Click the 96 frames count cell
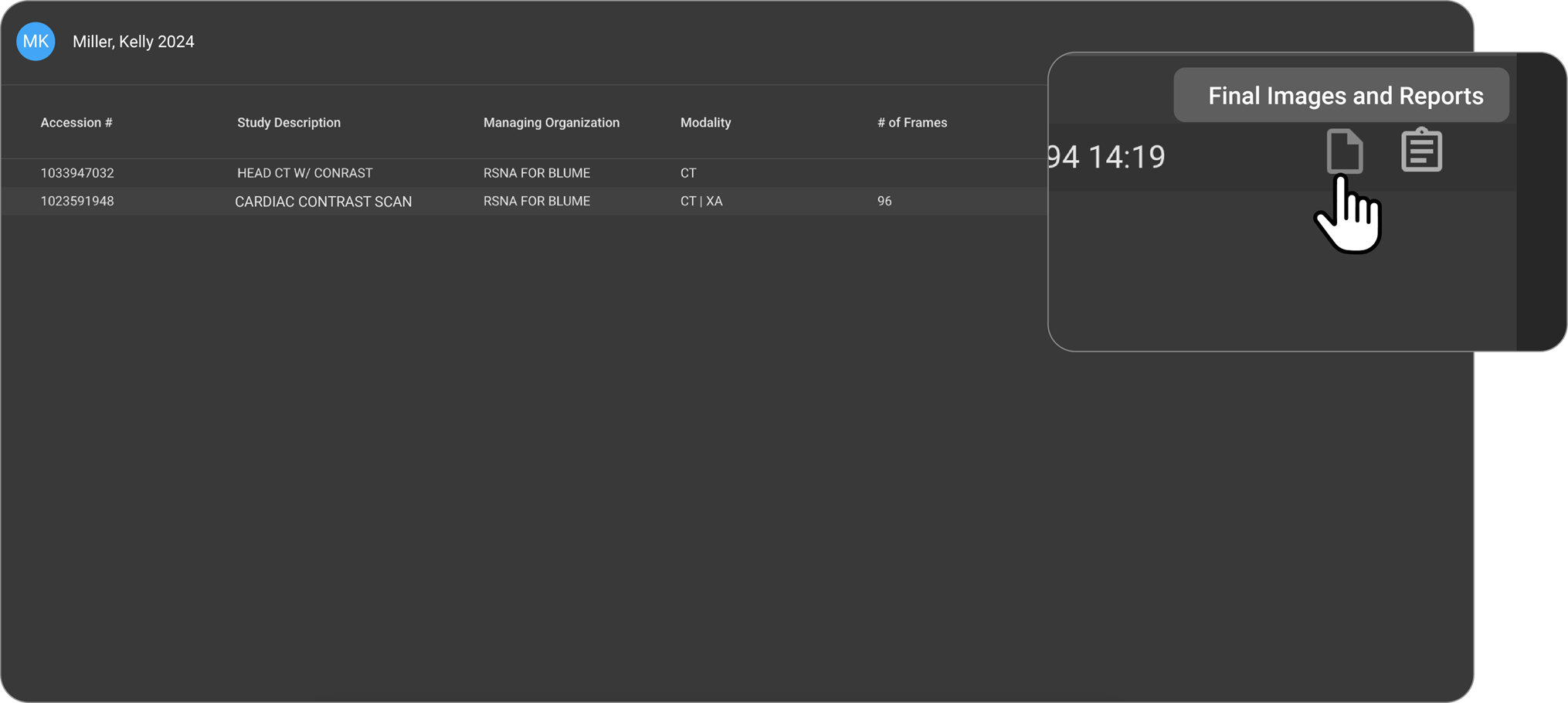This screenshot has width=1568, height=703. pyautogui.click(x=884, y=201)
